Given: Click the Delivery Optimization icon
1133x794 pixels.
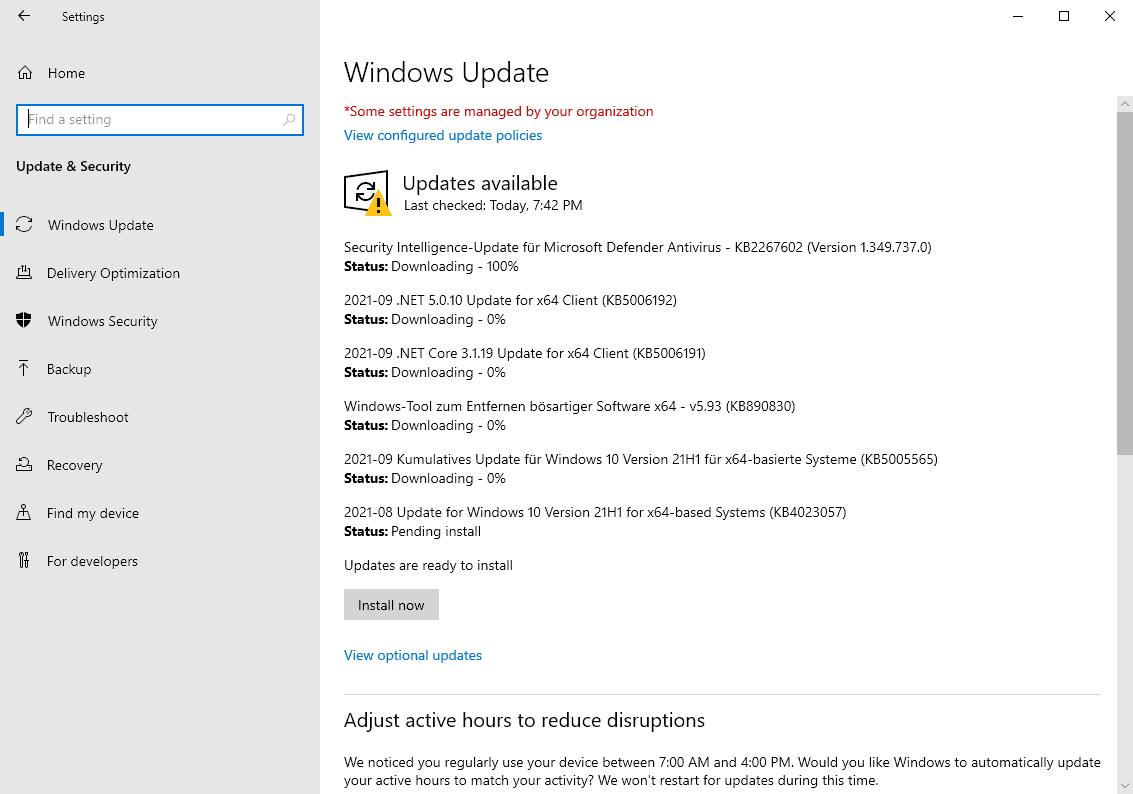Looking at the screenshot, I should click(24, 272).
